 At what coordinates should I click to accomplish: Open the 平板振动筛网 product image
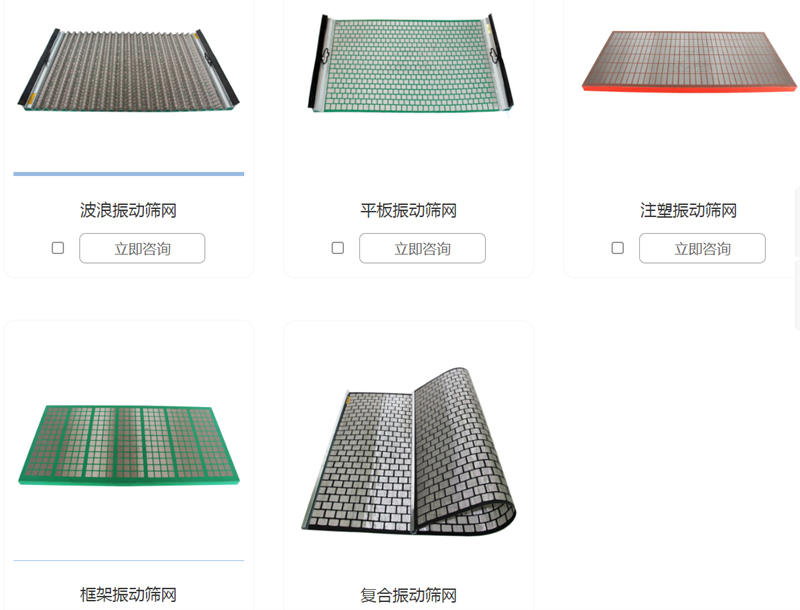click(410, 63)
